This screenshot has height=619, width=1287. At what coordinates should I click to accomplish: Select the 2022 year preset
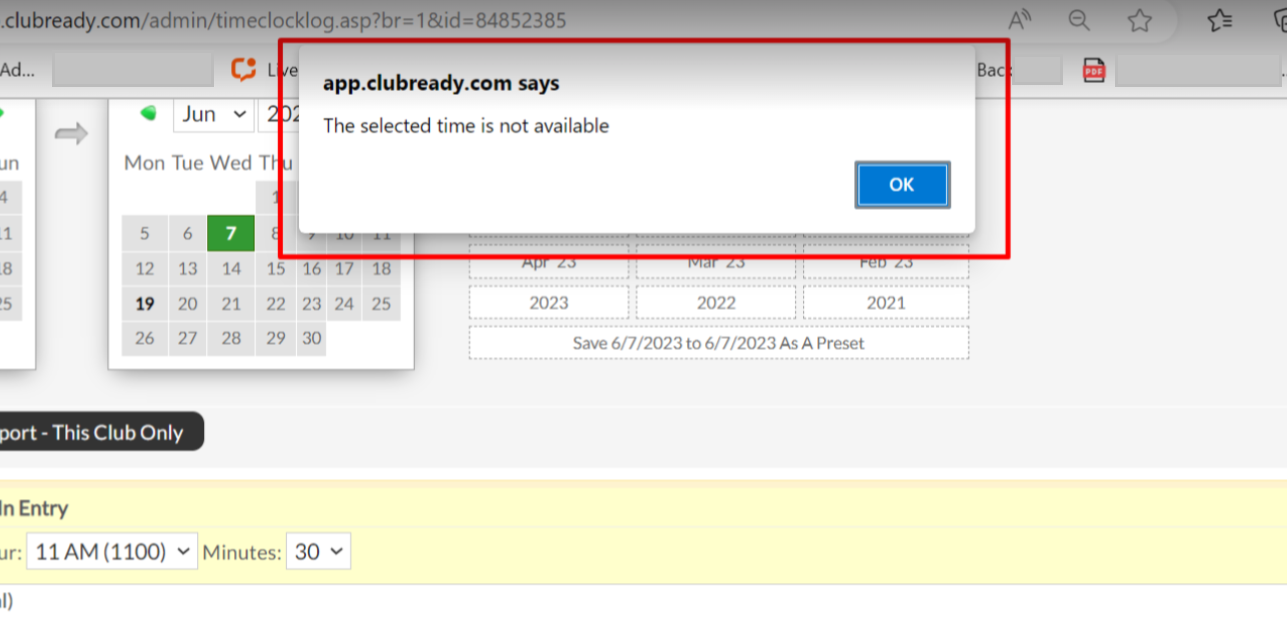pos(716,301)
